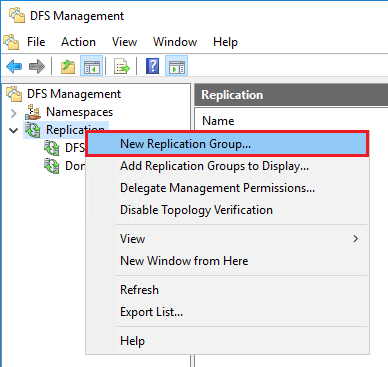Screen dimensions: 388x367
Task: Click the gray Forward arrow toolbar icon
Action: pos(37,66)
